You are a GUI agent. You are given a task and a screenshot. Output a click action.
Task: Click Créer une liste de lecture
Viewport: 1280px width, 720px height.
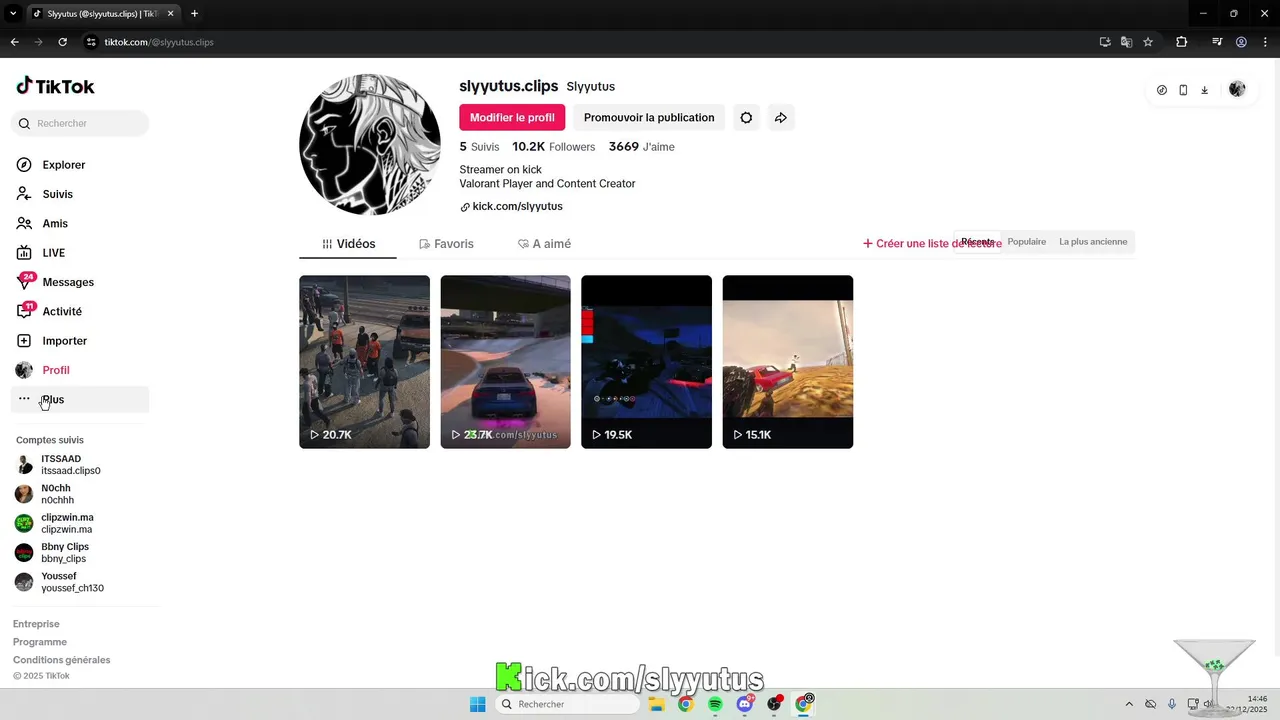[932, 244]
